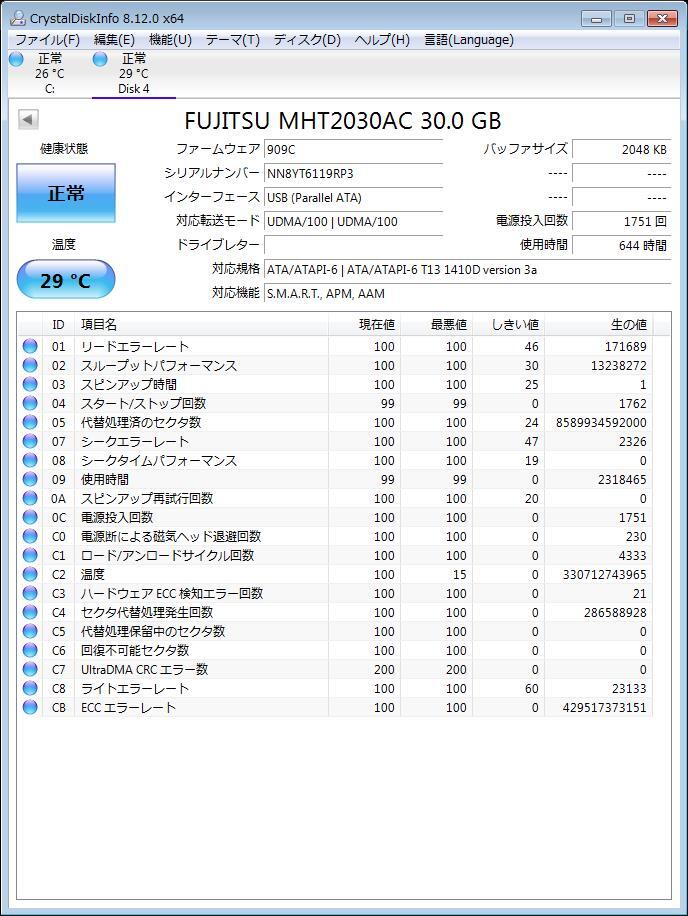Open the テーマ(T) menu

(x=232, y=40)
